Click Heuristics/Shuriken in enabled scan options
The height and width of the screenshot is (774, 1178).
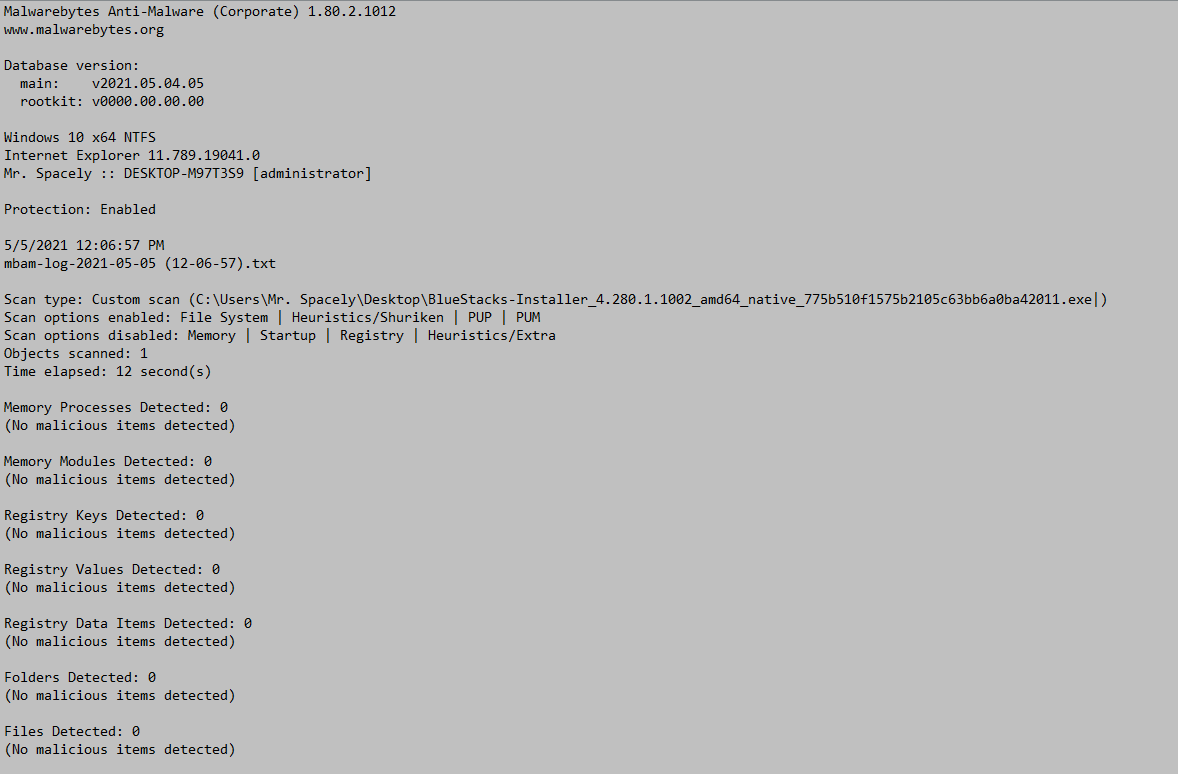coord(367,318)
